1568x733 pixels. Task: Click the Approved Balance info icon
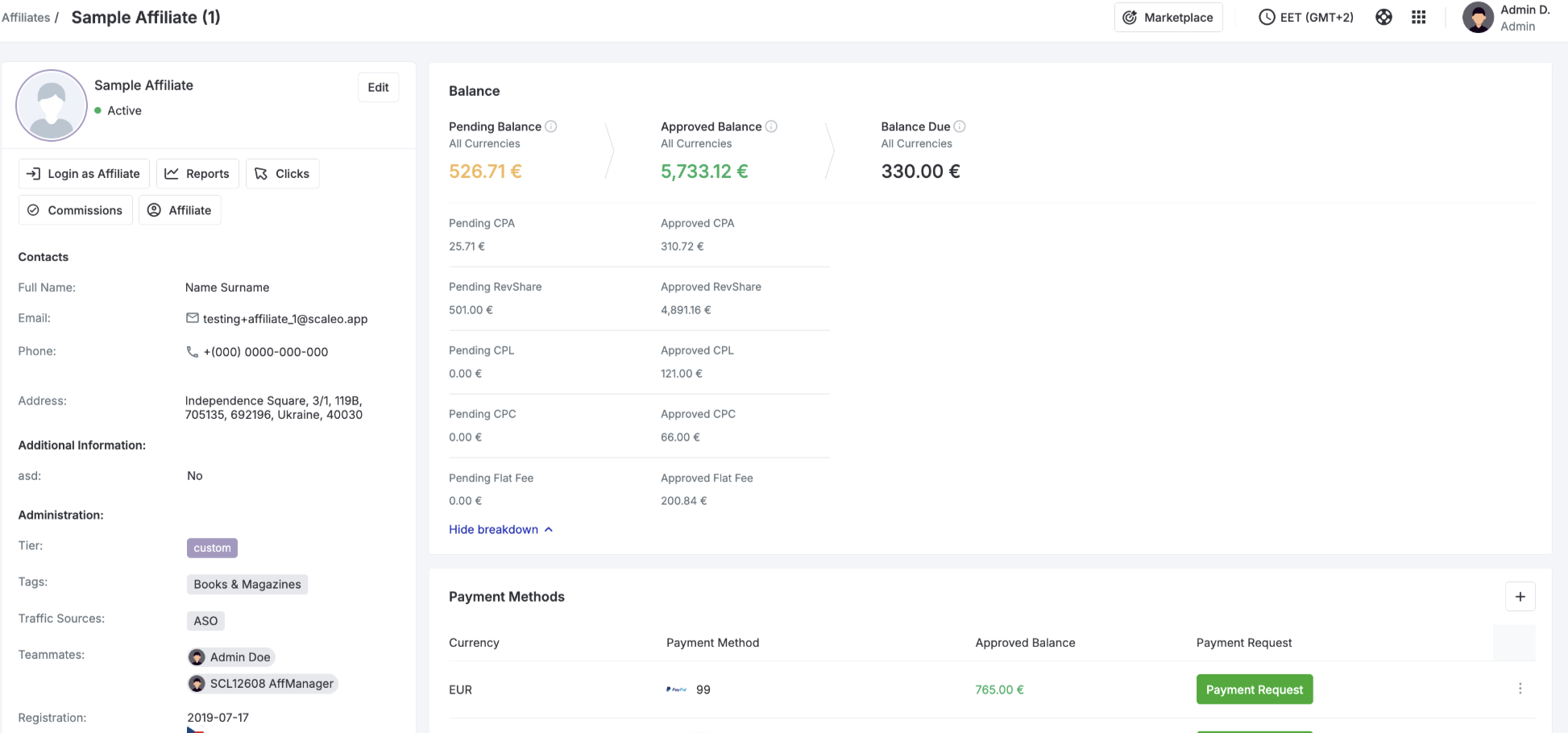(771, 126)
